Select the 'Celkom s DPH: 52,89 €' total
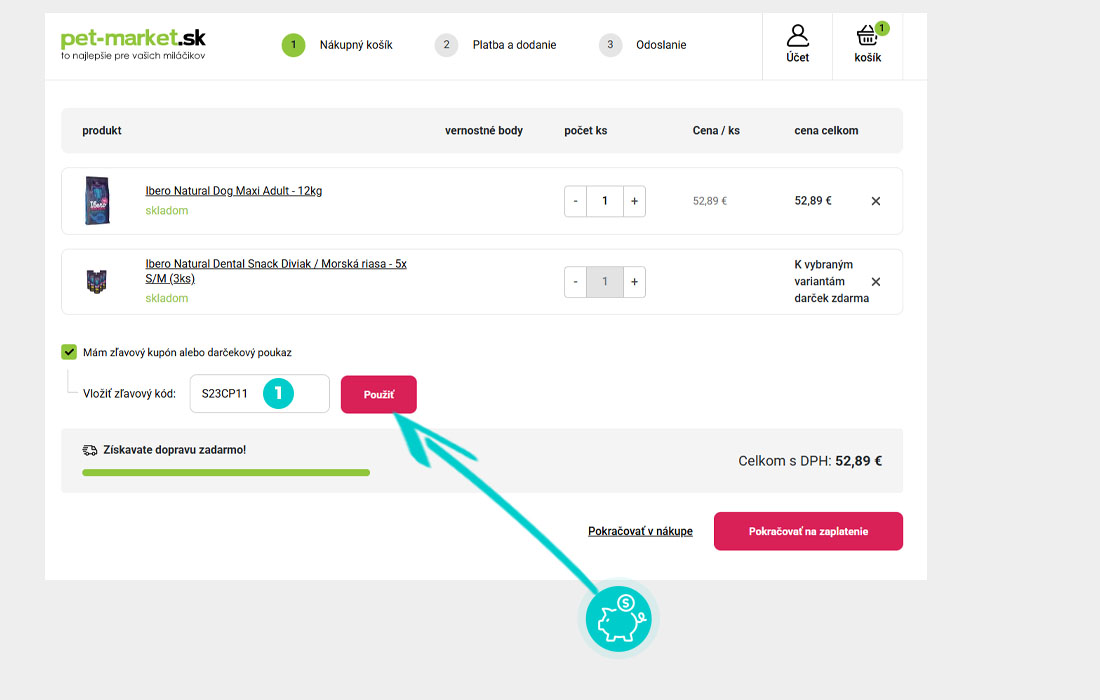Screen dimensions: 1100x700 point(810,461)
